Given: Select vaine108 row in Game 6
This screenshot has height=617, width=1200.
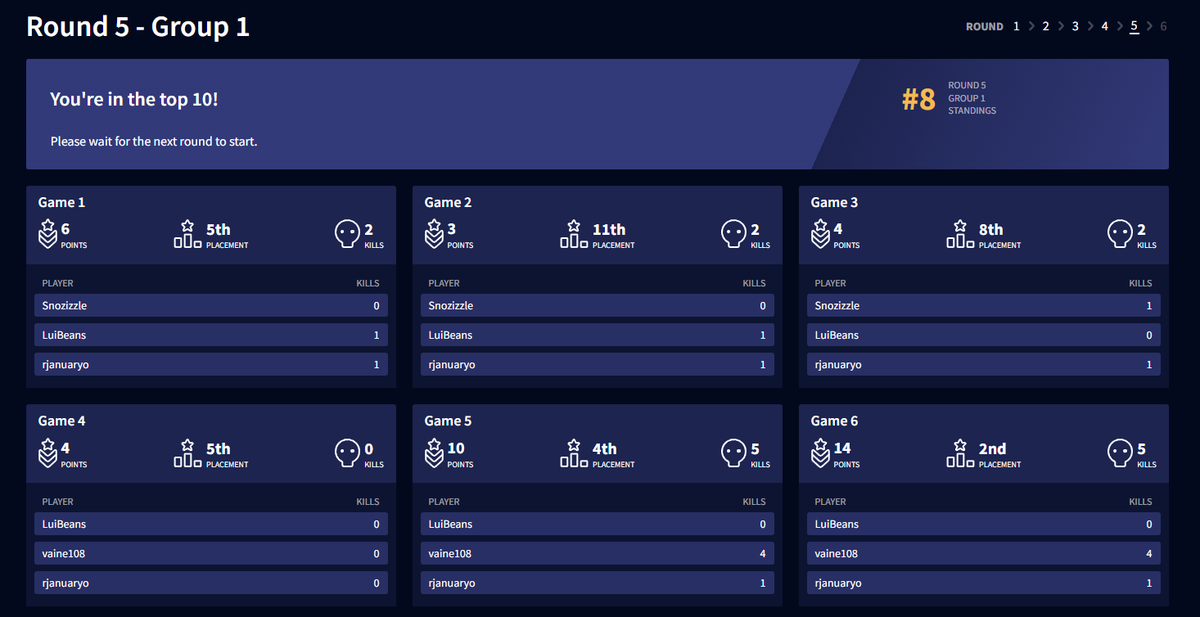Looking at the screenshot, I should point(984,554).
